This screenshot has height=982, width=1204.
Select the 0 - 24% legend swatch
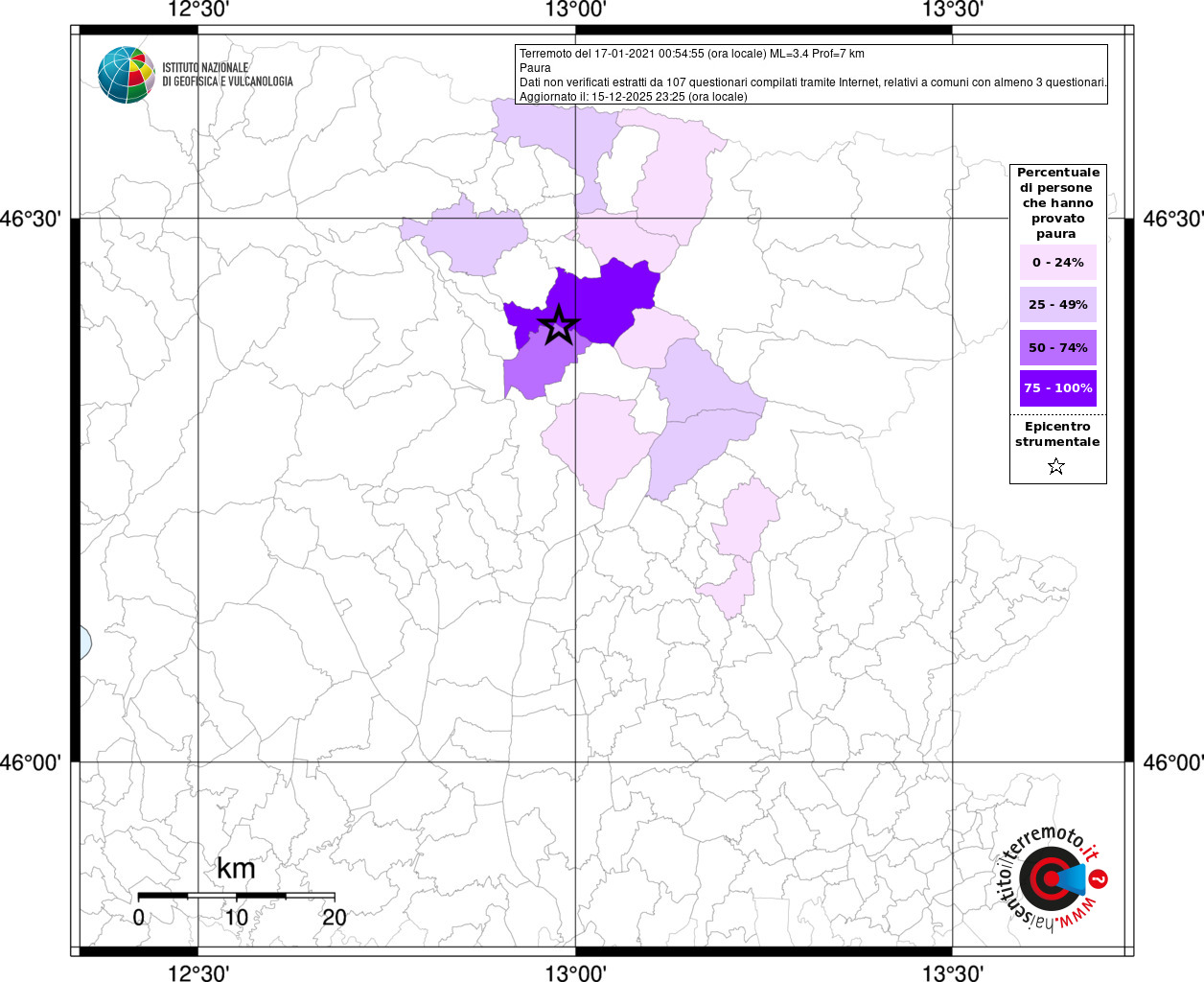[1058, 262]
